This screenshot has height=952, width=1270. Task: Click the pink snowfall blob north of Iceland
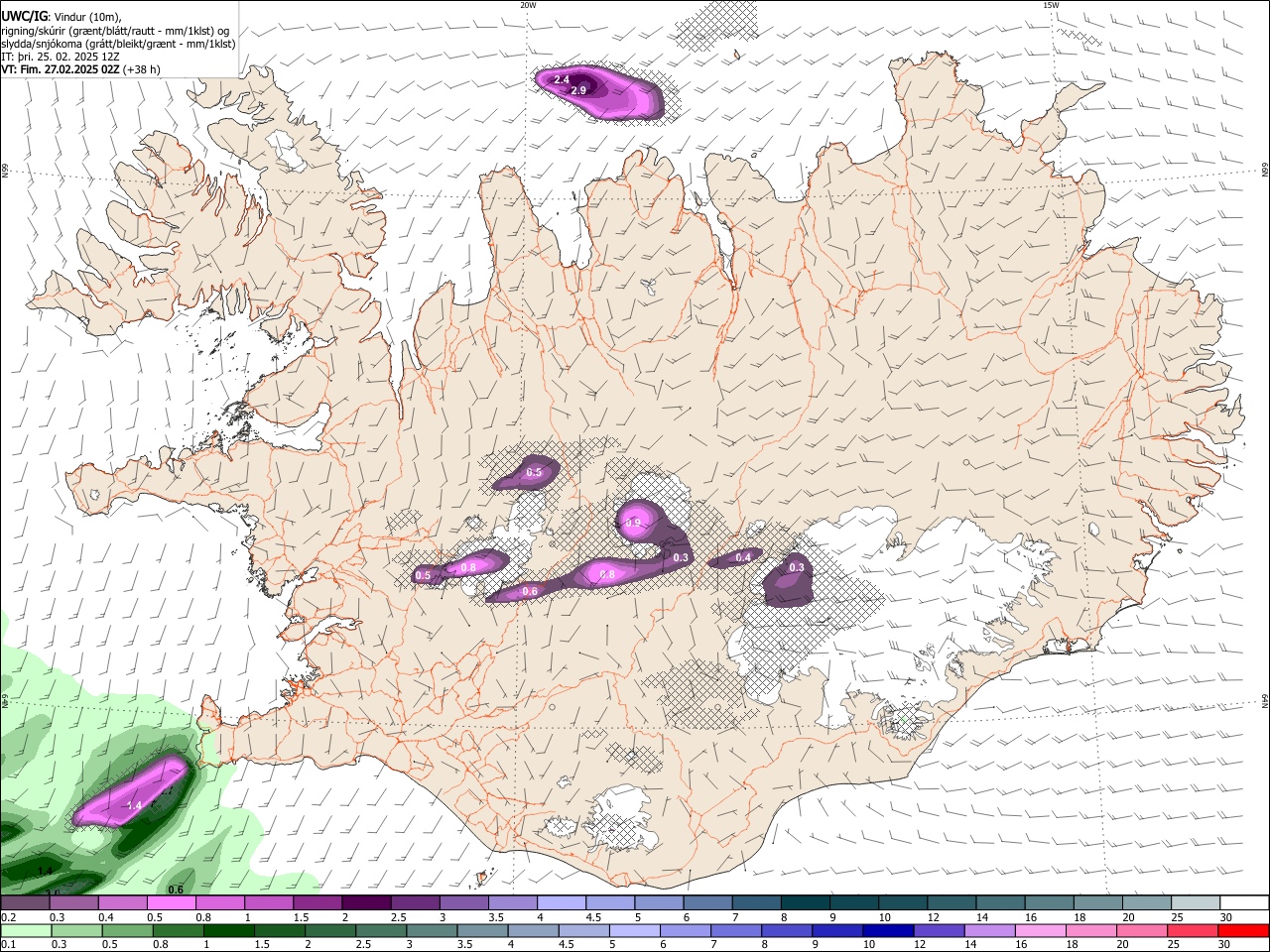[x=598, y=92]
